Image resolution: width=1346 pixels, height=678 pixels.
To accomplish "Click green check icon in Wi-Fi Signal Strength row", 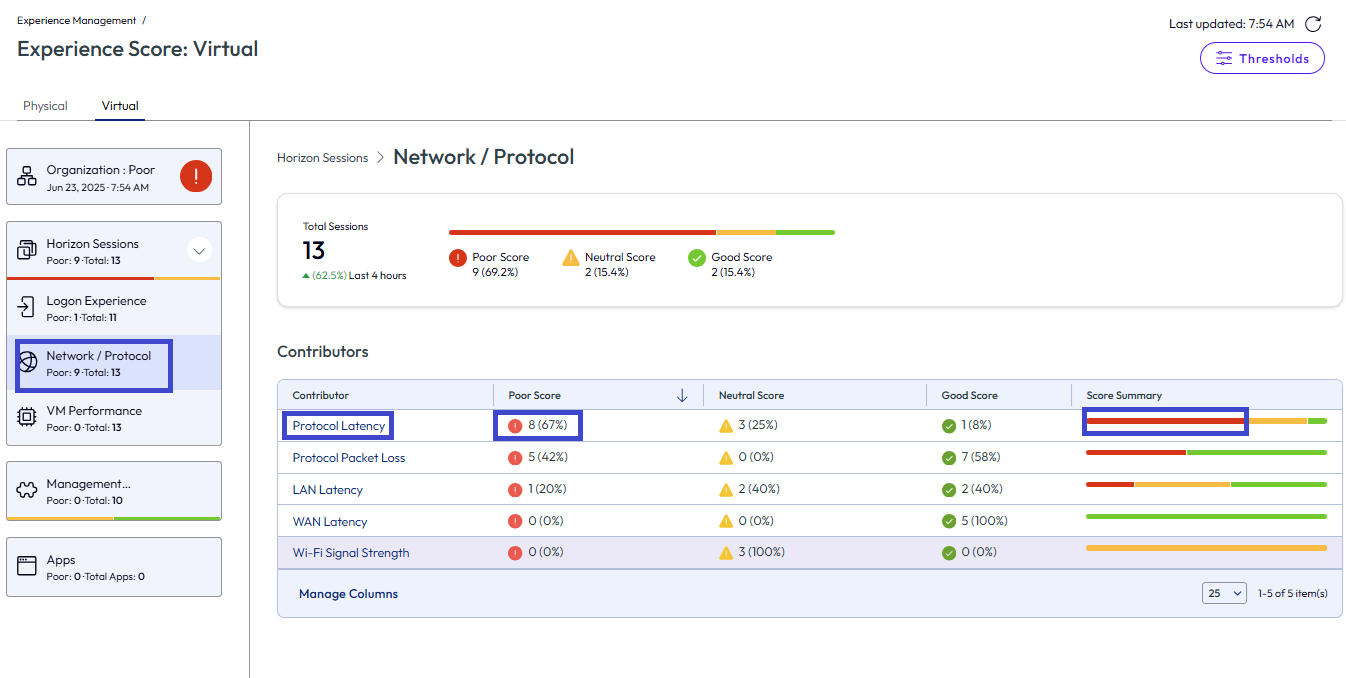I will tap(949, 553).
